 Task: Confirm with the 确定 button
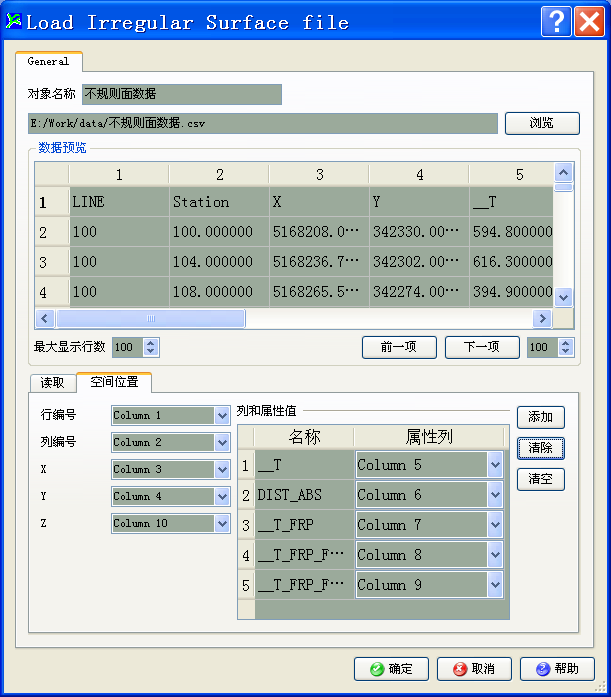pyautogui.click(x=391, y=669)
